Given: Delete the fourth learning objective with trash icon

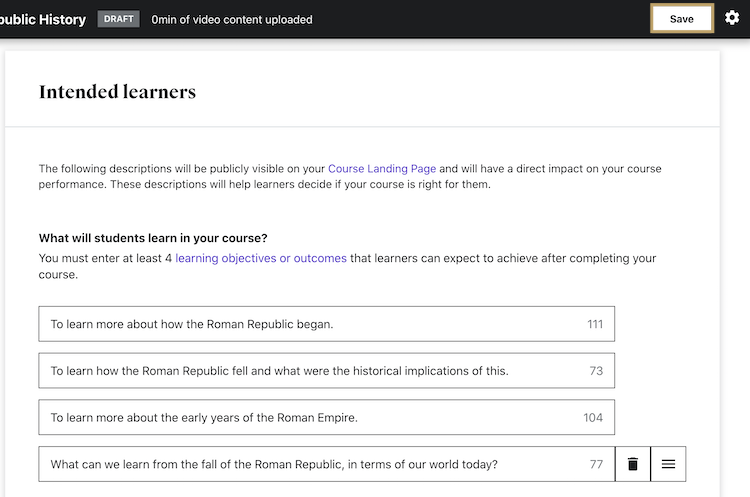Looking at the screenshot, I should (x=632, y=464).
